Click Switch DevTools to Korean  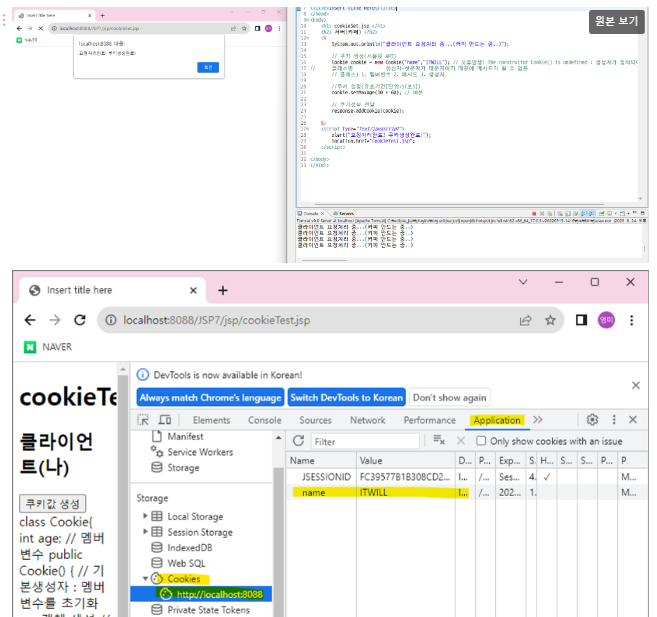point(347,398)
